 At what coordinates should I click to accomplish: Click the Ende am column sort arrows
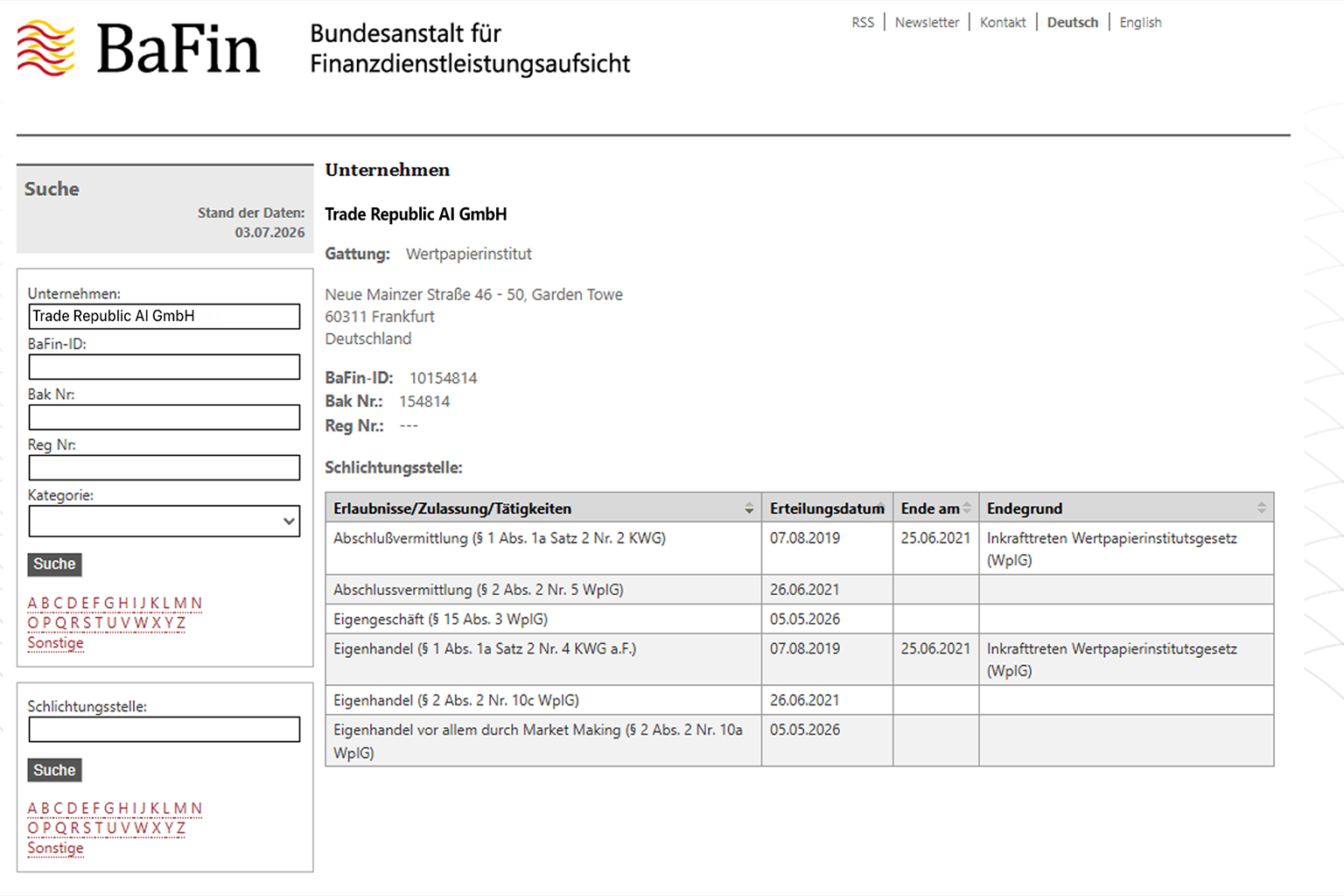(967, 508)
